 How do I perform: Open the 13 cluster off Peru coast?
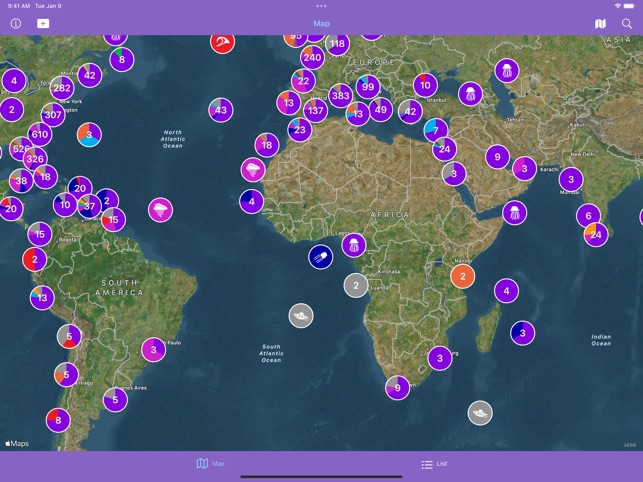pyautogui.click(x=42, y=298)
